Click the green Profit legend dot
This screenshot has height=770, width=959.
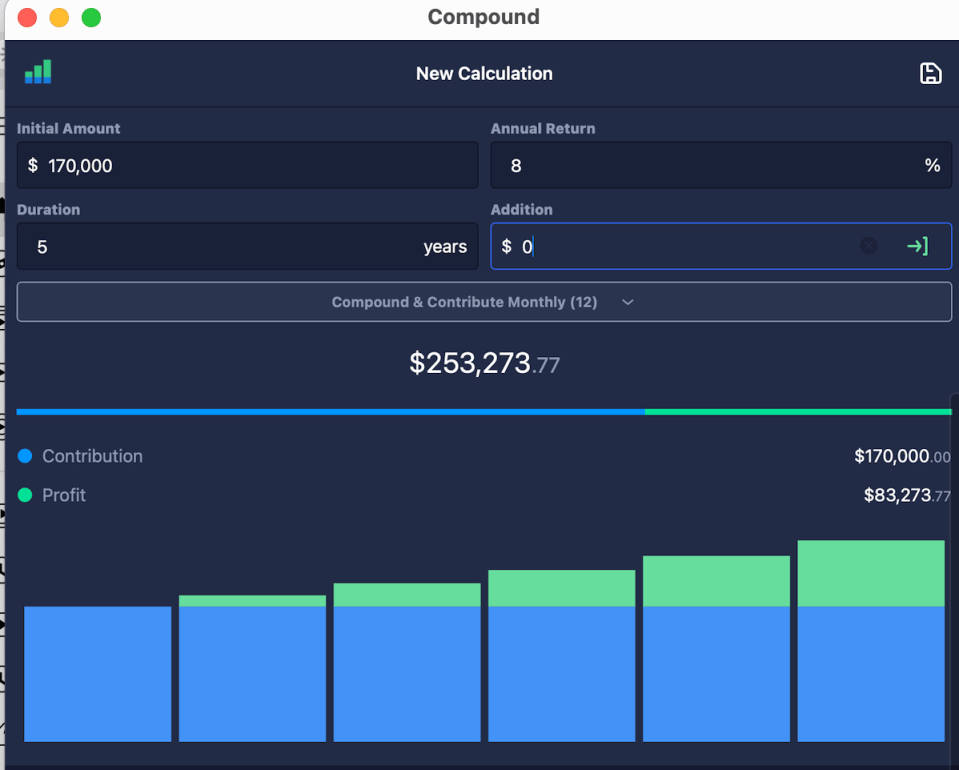click(x=25, y=495)
